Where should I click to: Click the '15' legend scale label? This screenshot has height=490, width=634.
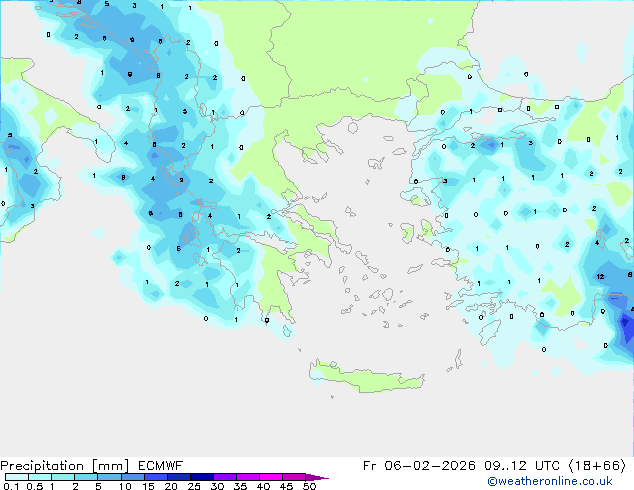148,486
